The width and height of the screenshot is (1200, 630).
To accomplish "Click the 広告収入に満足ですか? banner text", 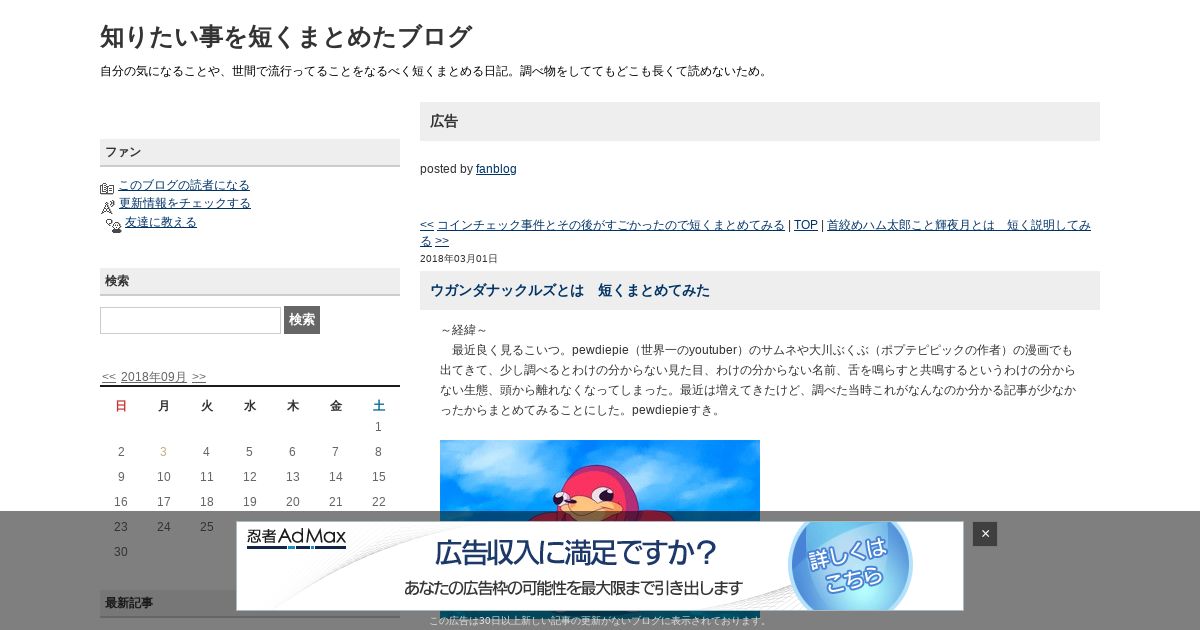I will click(x=576, y=552).
